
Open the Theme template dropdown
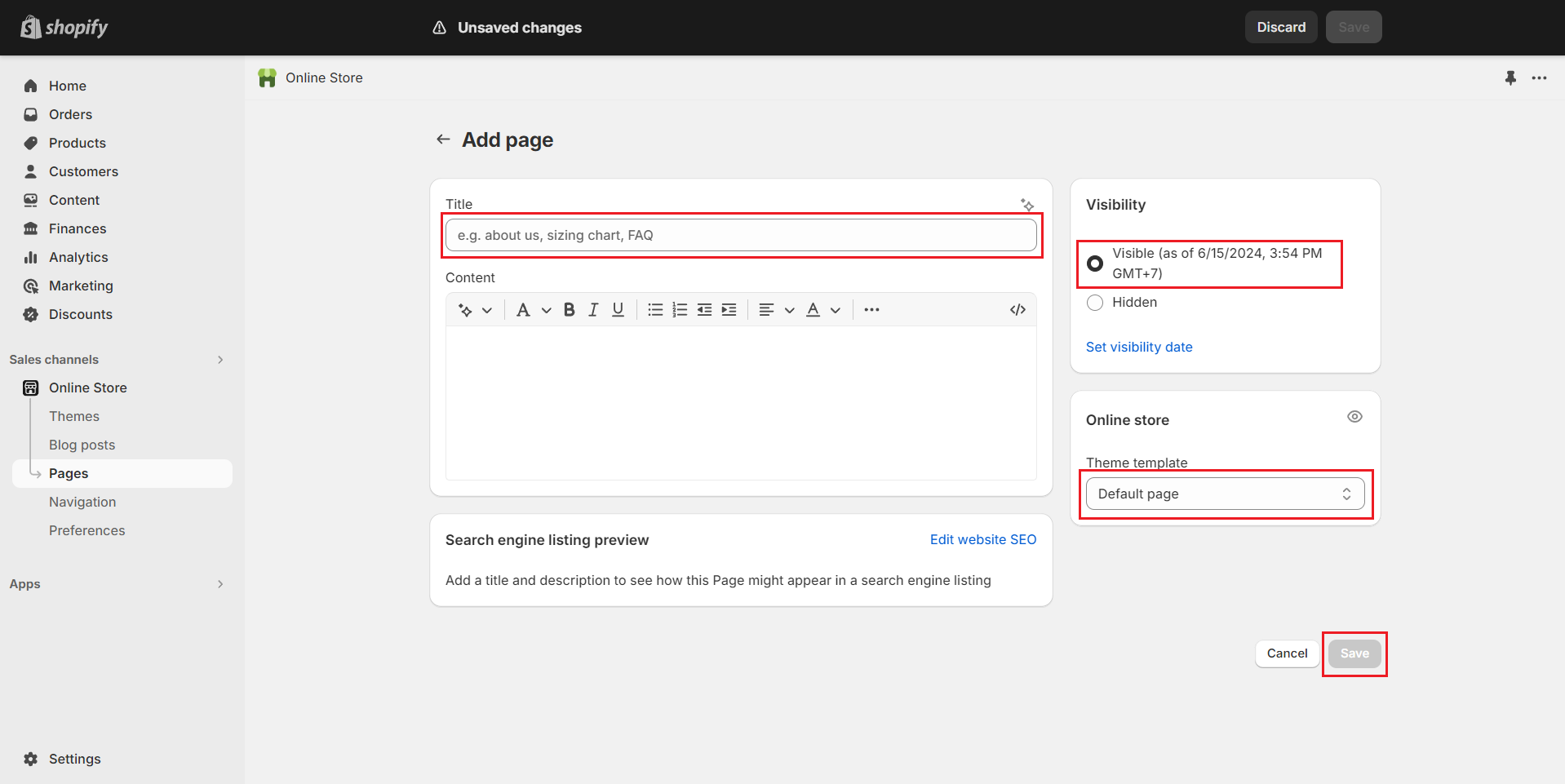[x=1224, y=494]
